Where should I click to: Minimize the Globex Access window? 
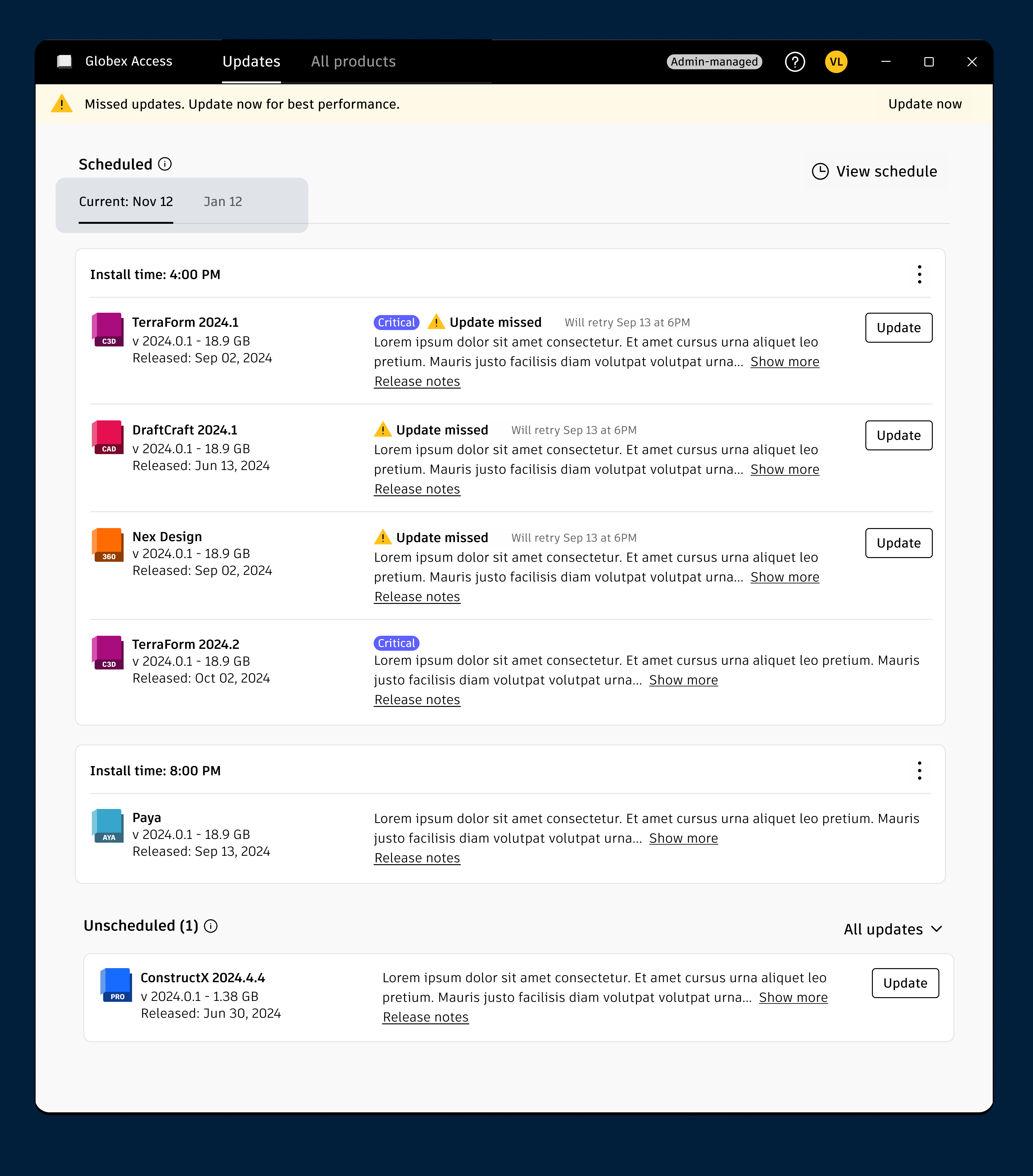click(x=886, y=62)
